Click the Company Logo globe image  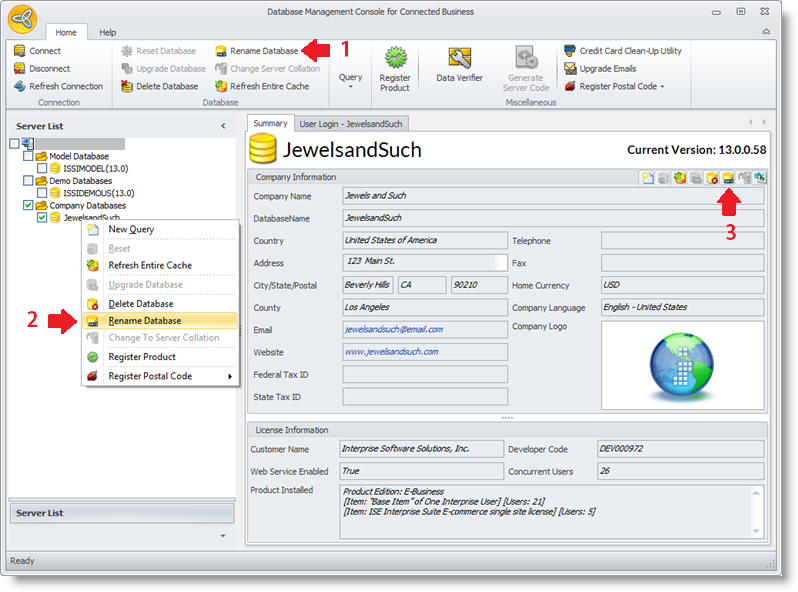pyautogui.click(x=683, y=364)
